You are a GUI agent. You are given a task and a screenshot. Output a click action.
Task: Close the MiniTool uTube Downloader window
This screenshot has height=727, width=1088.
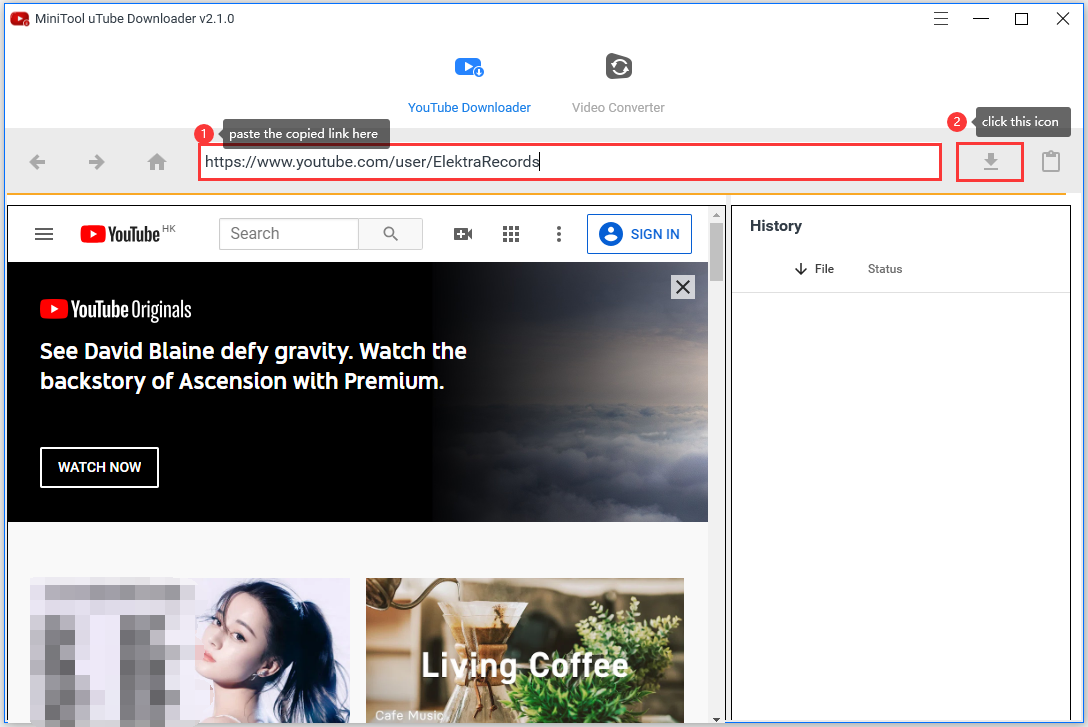(1062, 19)
